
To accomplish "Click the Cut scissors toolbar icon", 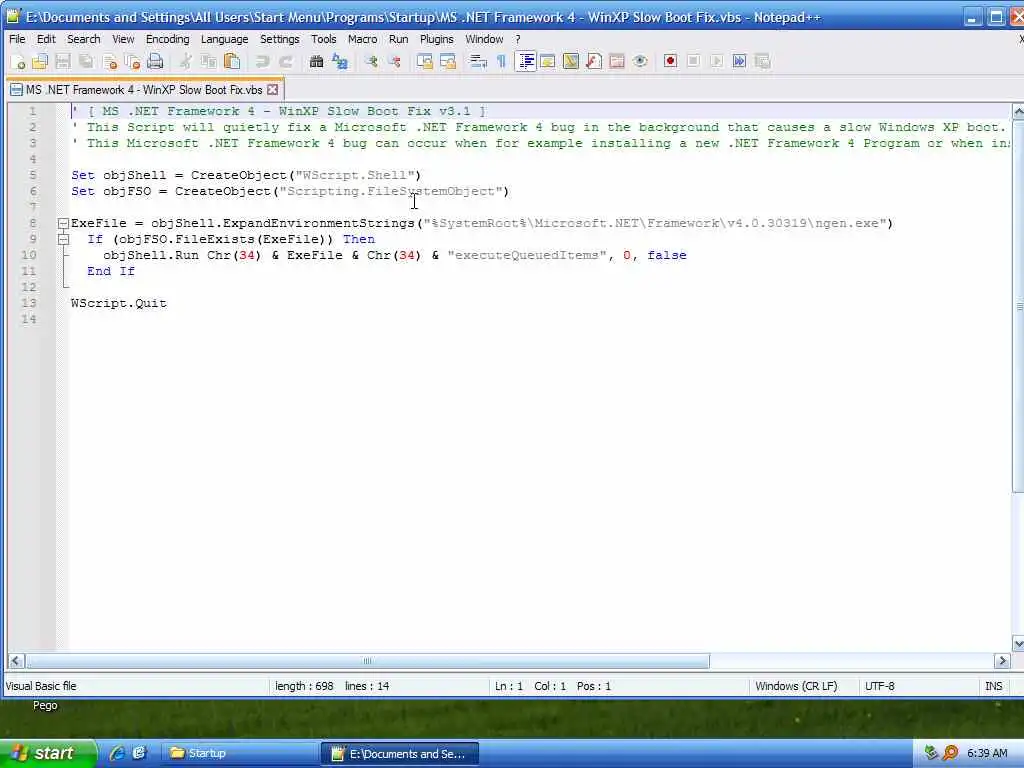I will coord(186,61).
